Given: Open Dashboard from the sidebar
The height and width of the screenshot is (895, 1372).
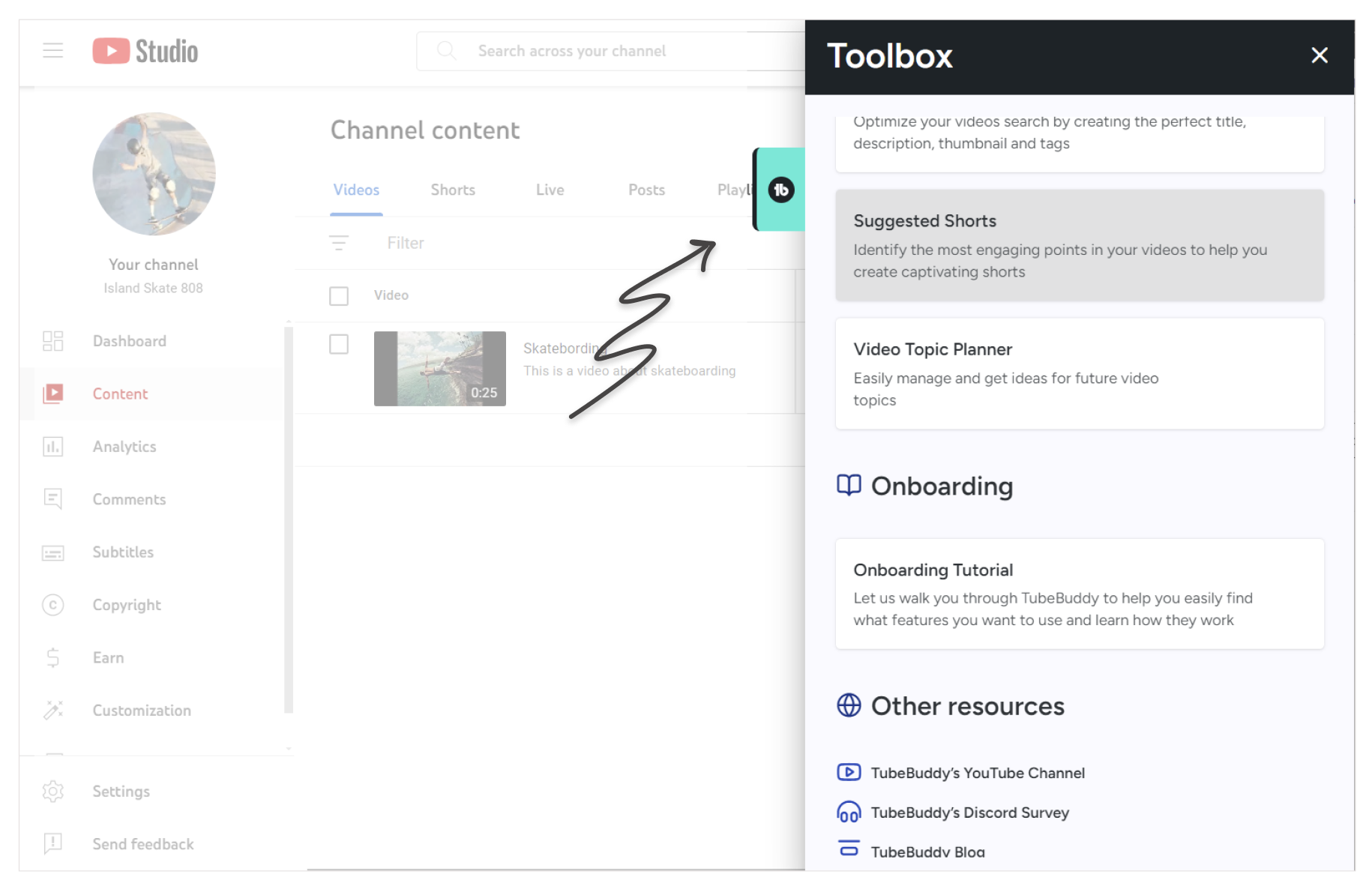Looking at the screenshot, I should point(129,341).
